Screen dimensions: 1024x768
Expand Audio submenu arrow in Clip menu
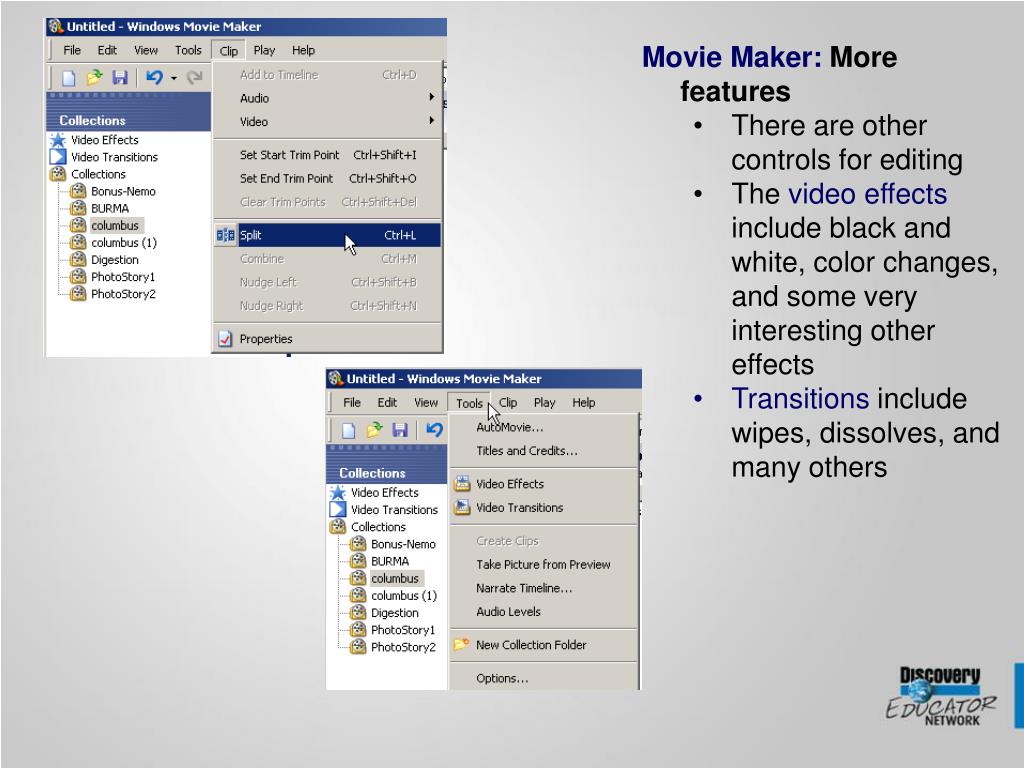432,97
